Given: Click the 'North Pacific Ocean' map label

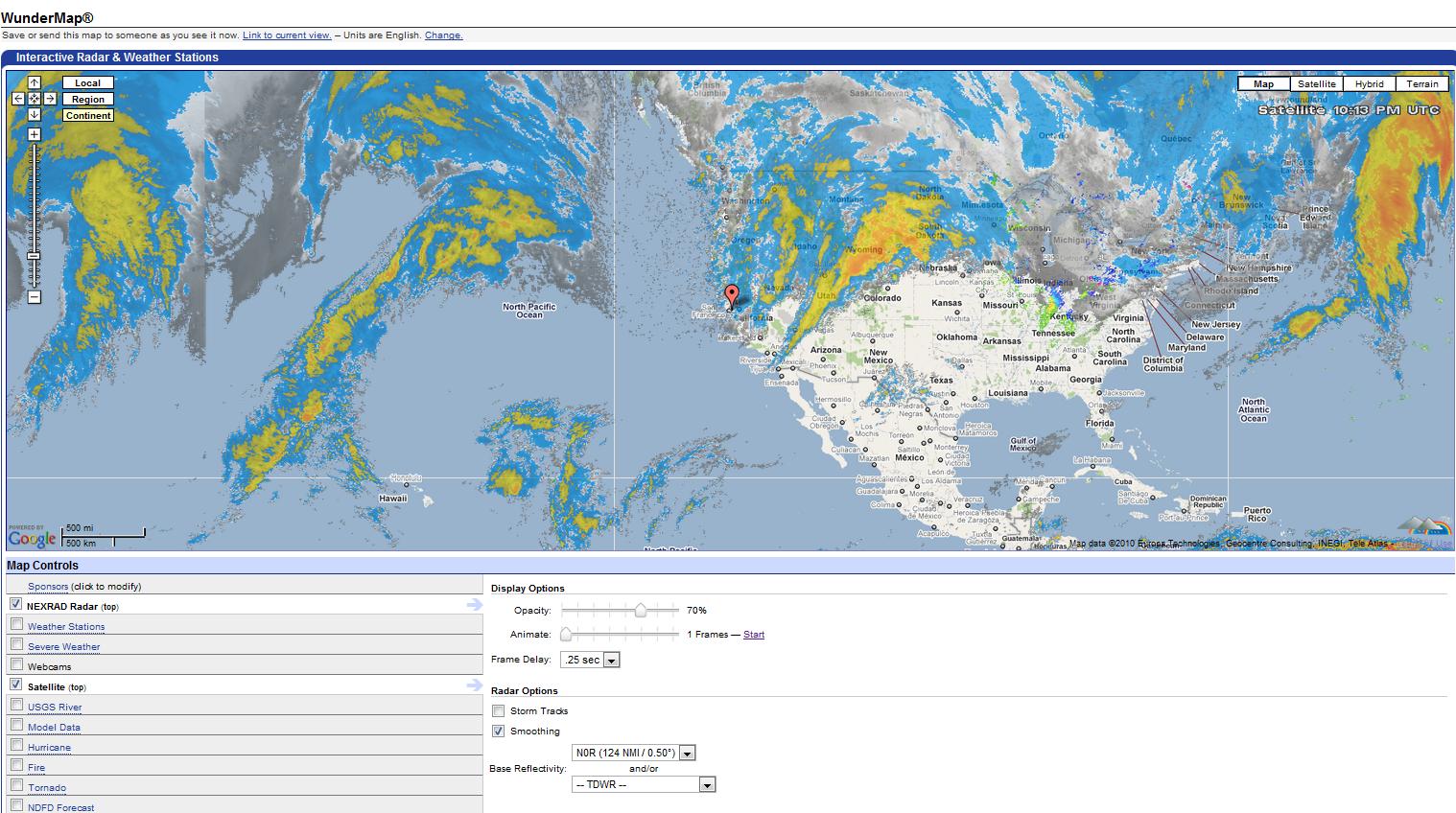Looking at the screenshot, I should (x=529, y=311).
